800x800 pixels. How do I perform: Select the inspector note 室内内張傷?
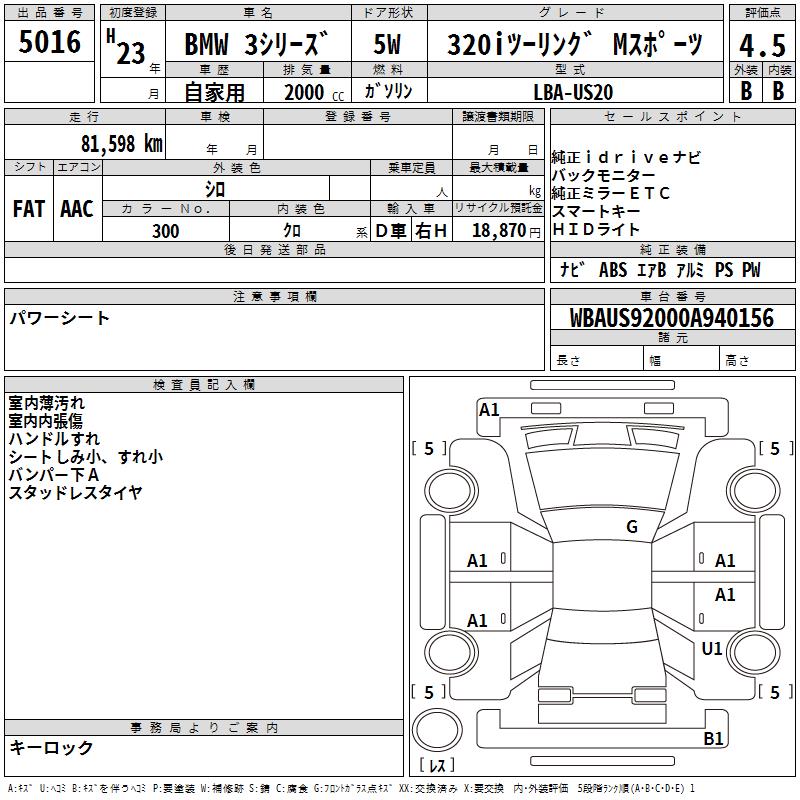(45, 421)
